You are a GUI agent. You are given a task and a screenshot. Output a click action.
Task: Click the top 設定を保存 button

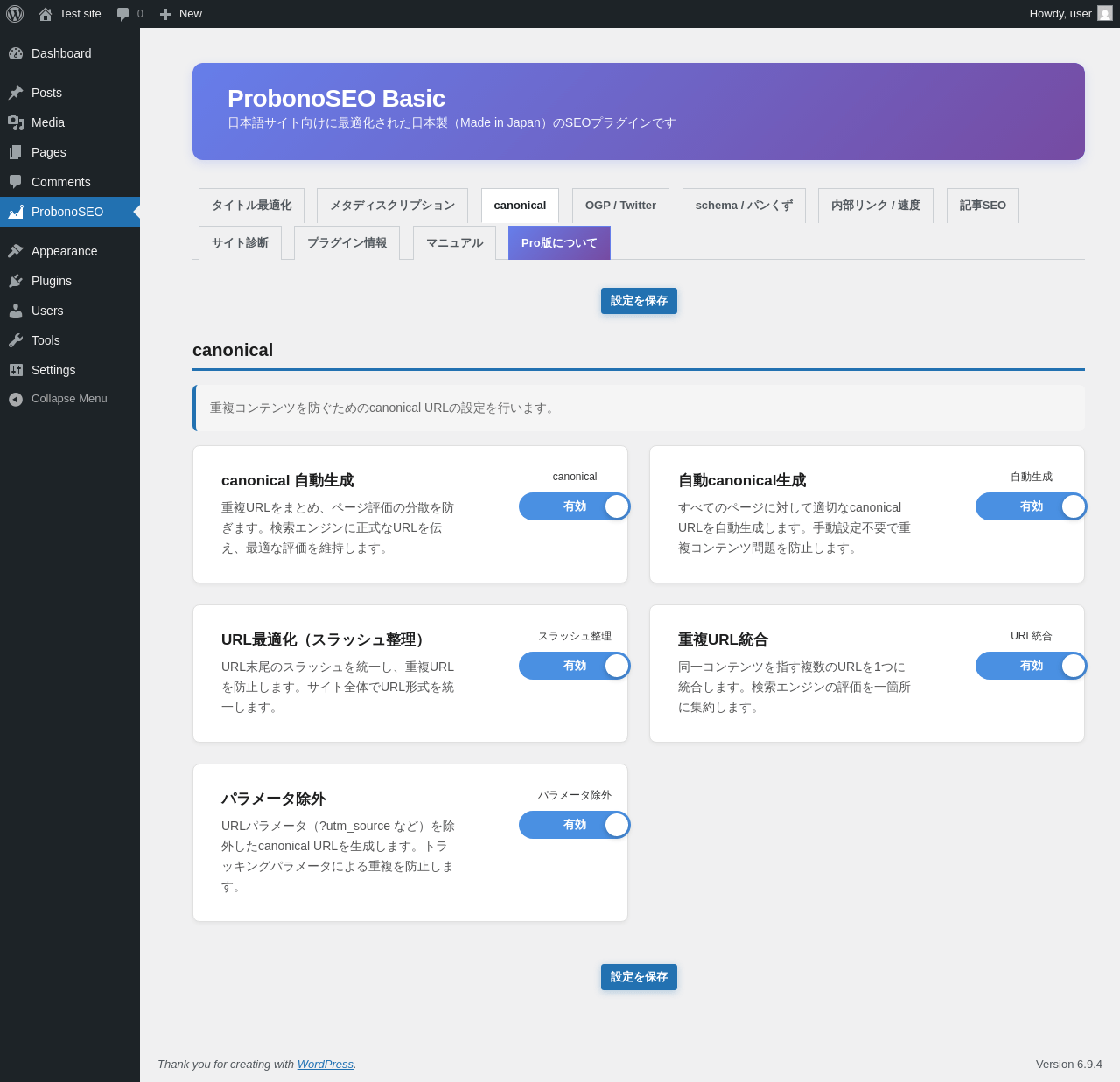coord(639,301)
